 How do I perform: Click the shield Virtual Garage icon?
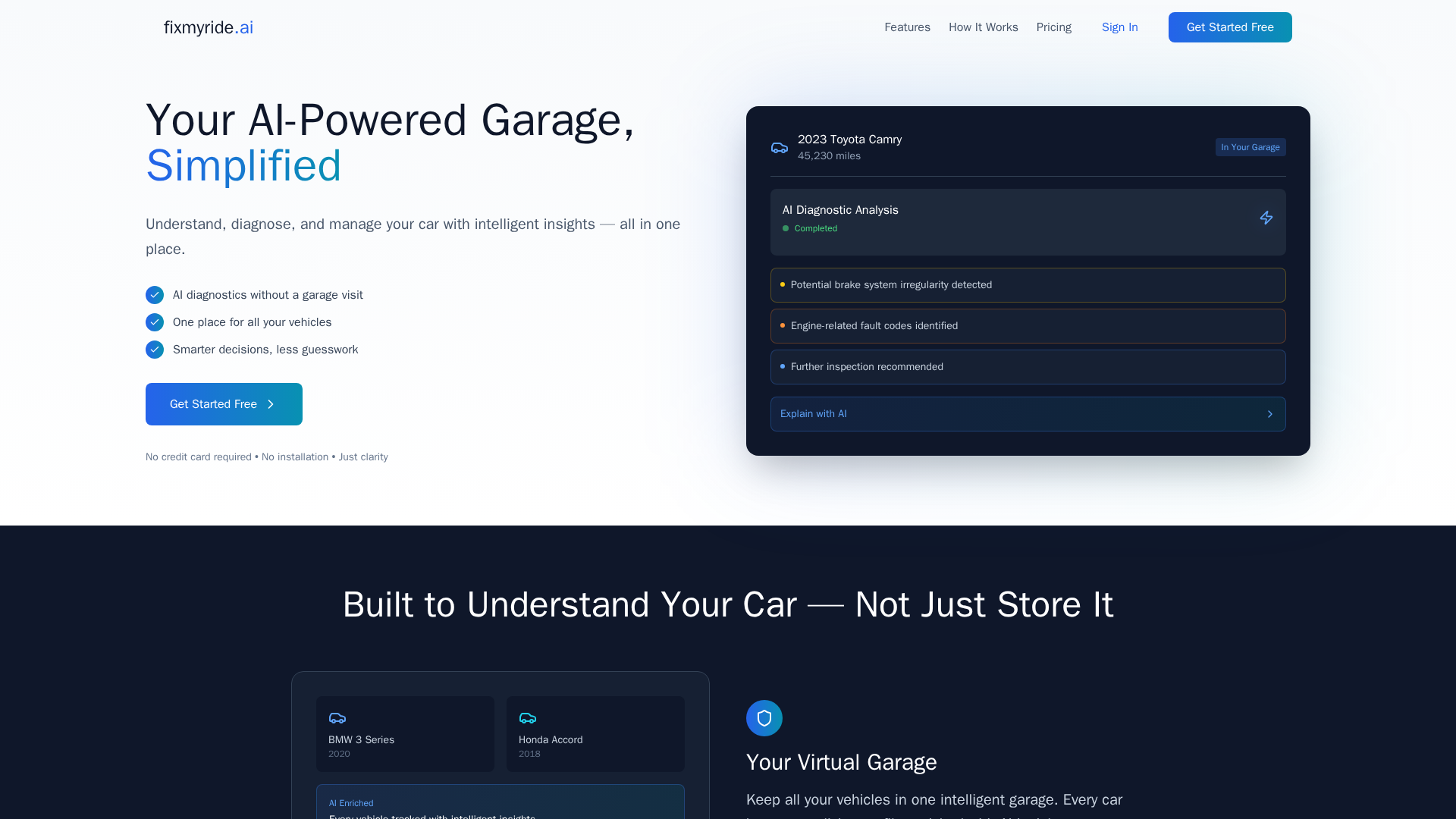[764, 718]
